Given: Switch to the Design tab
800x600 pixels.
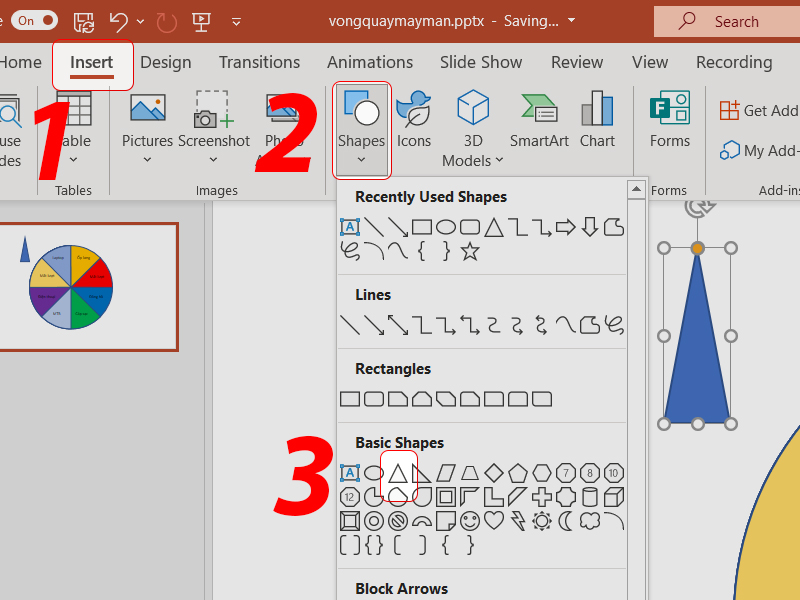Looking at the screenshot, I should click(x=165, y=62).
